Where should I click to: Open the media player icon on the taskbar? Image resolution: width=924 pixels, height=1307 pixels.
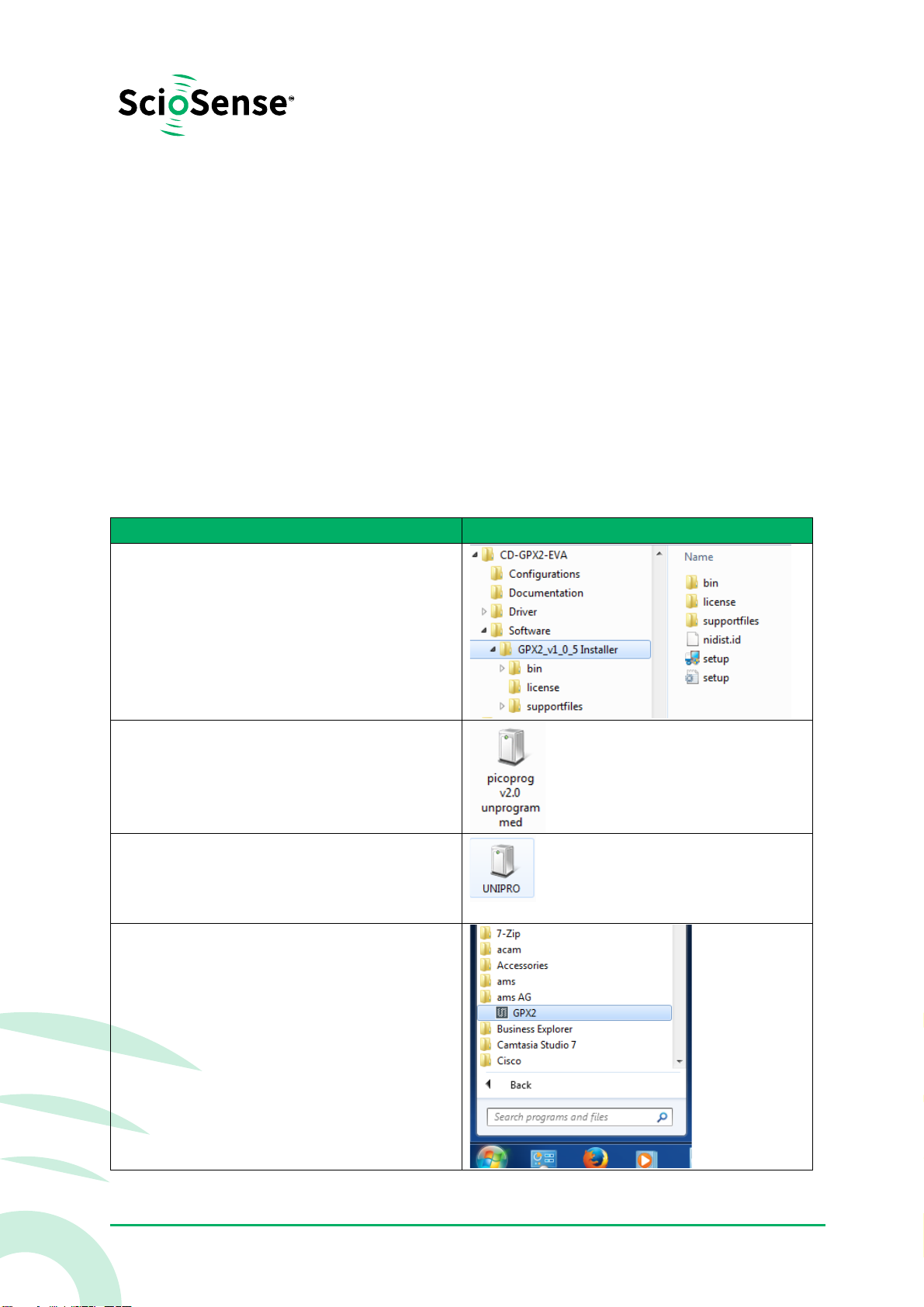point(645,1159)
